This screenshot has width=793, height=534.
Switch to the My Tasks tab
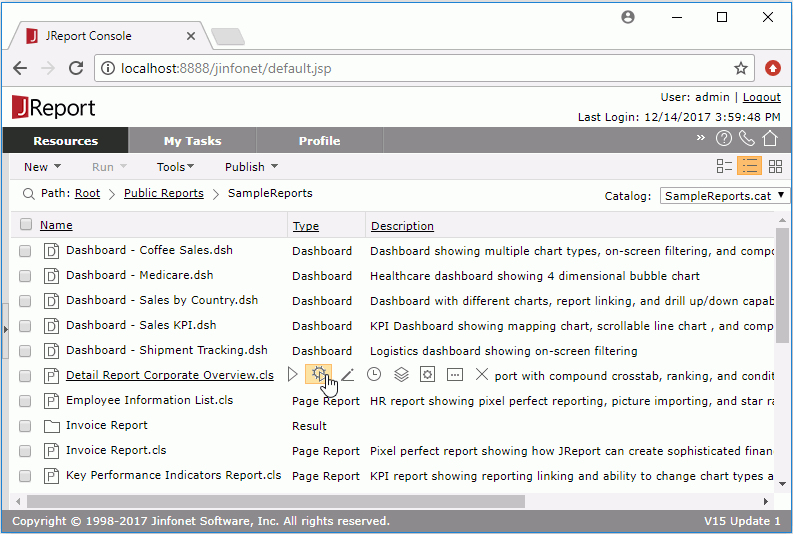pyautogui.click(x=192, y=141)
